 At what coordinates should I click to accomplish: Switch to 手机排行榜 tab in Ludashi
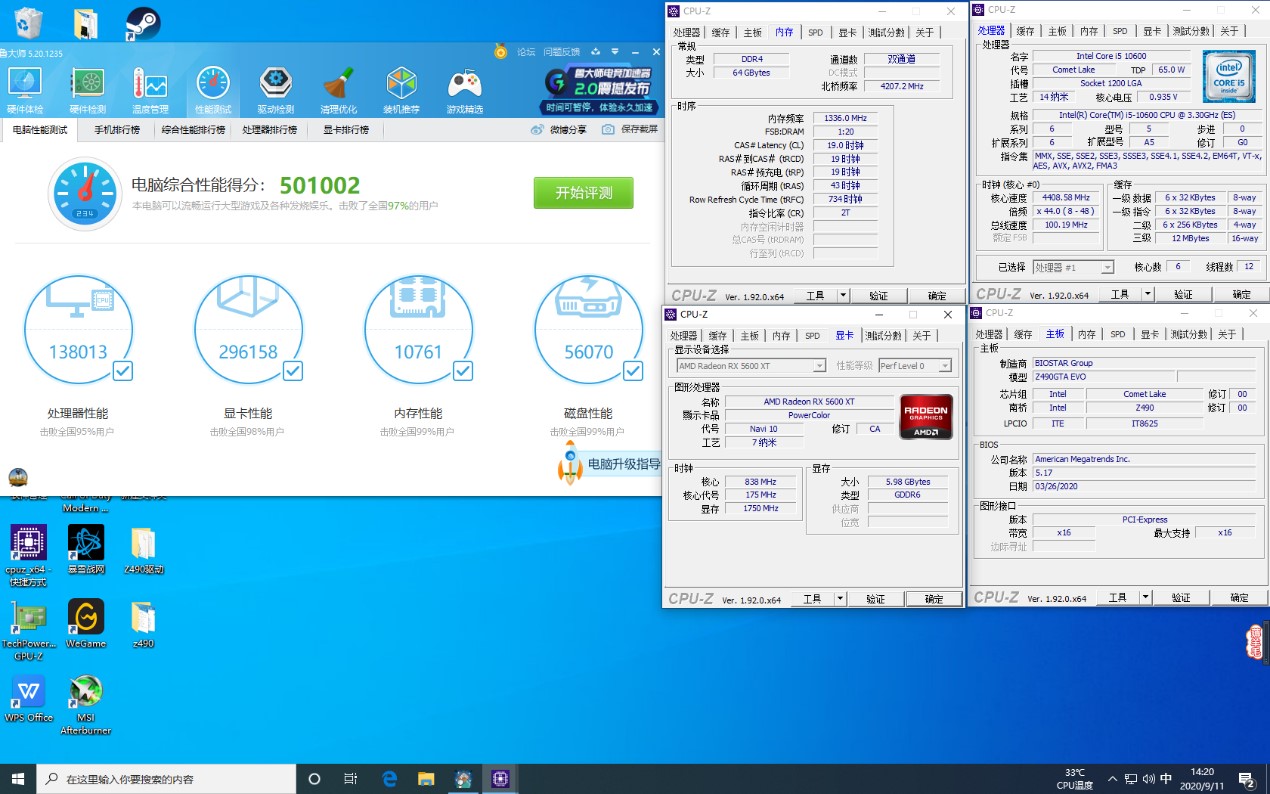coord(117,130)
